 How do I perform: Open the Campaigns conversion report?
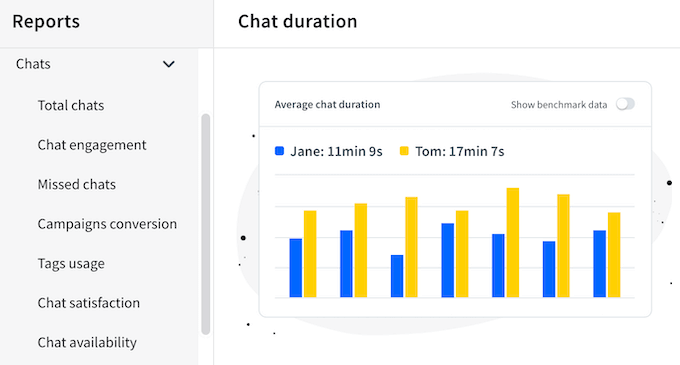(107, 224)
